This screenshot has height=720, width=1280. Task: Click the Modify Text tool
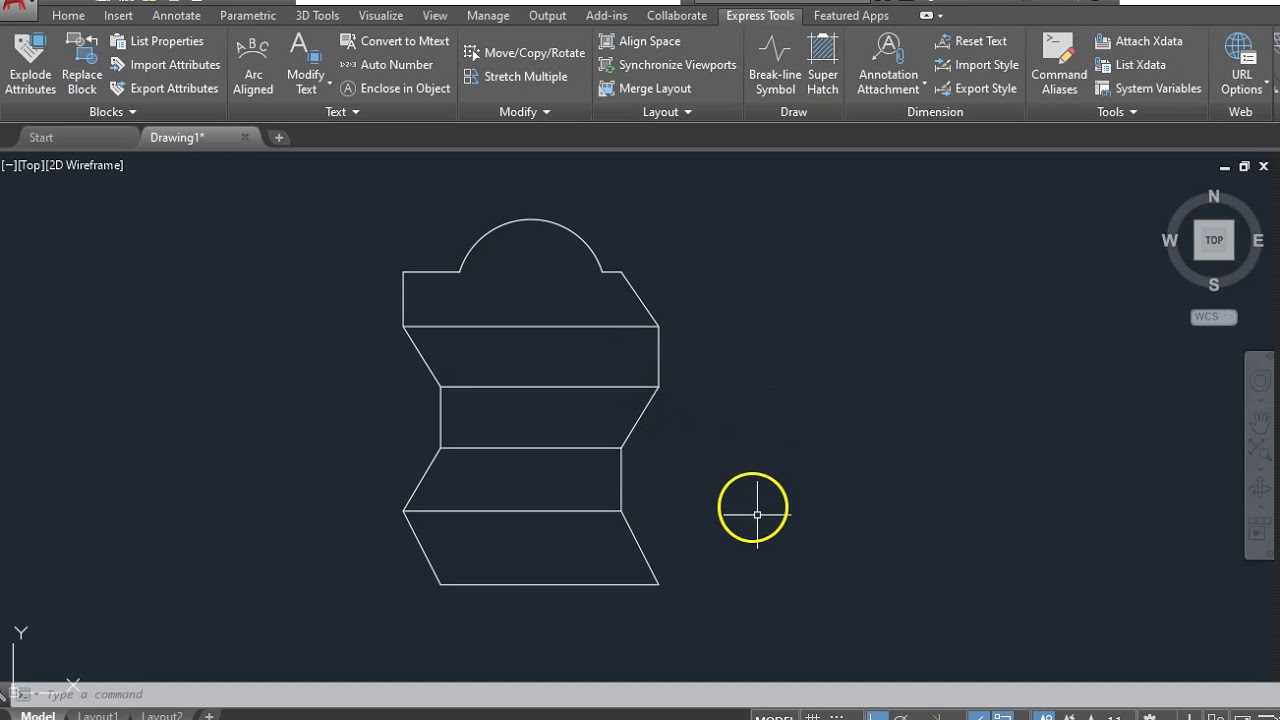tap(305, 64)
